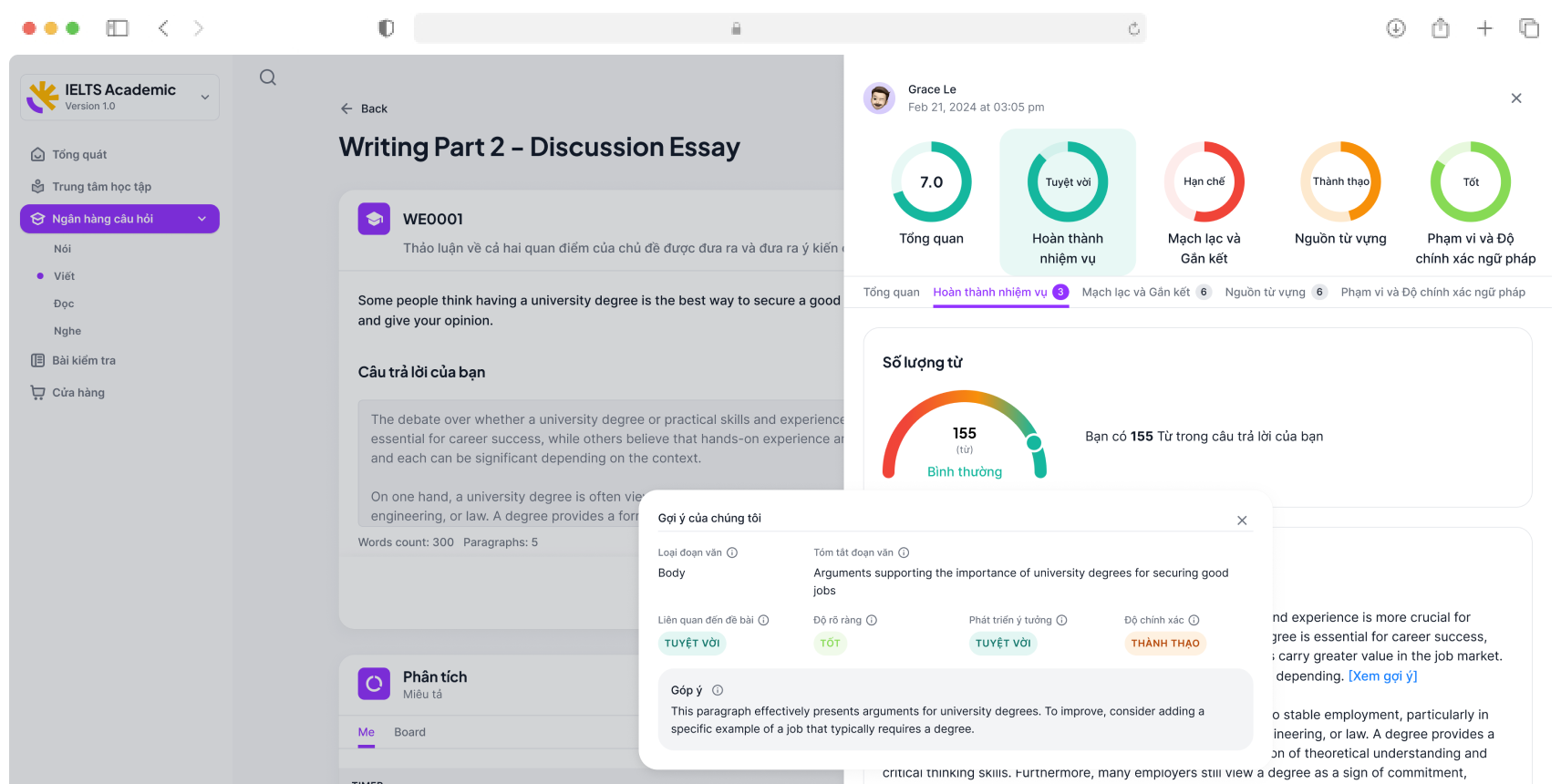The height and width of the screenshot is (784, 1561).
Task: Collapse Ngân hàng câu hỏi menu chevron
Action: pos(202,219)
